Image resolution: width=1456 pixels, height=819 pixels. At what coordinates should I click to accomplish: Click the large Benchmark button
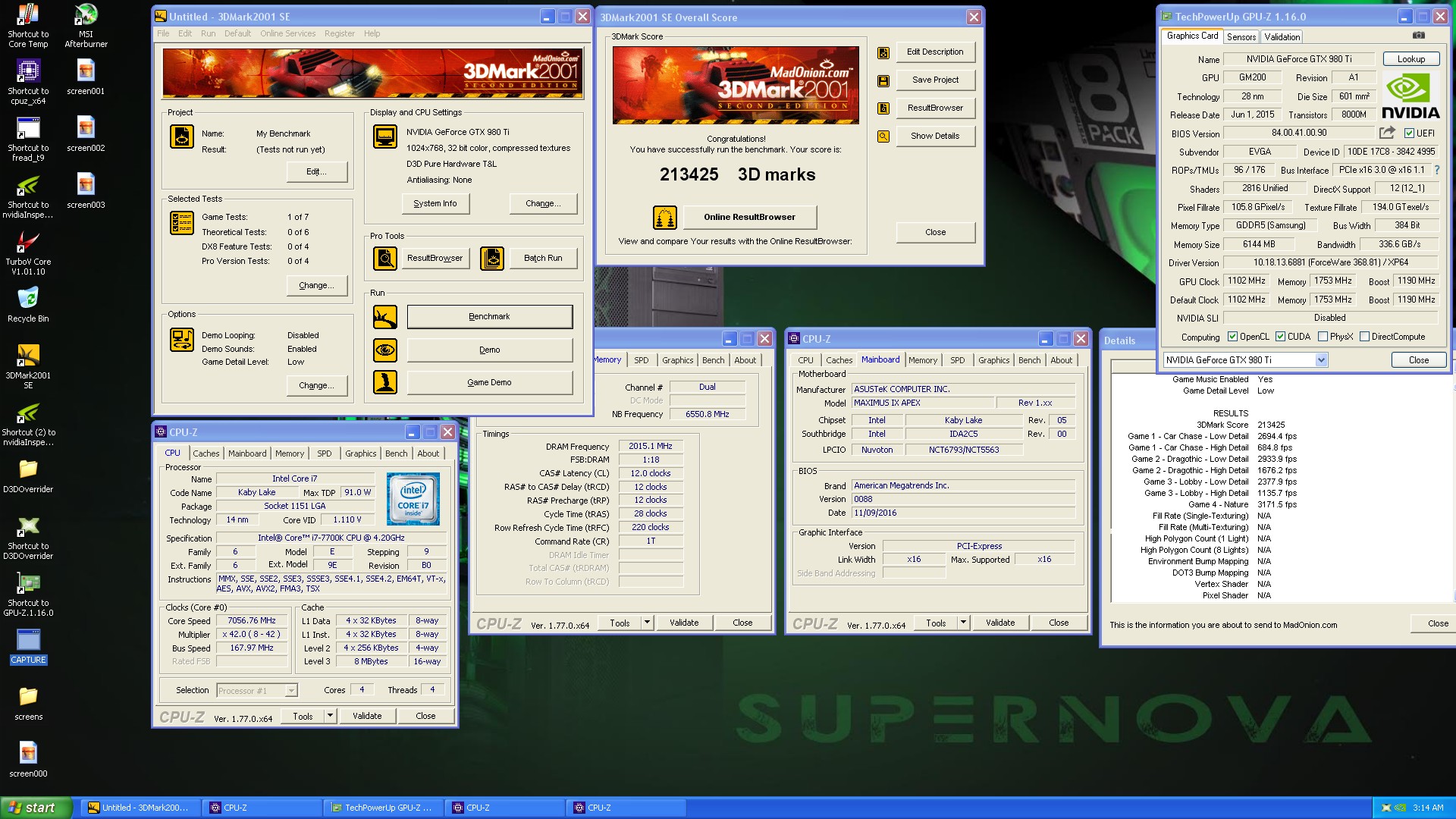(489, 317)
